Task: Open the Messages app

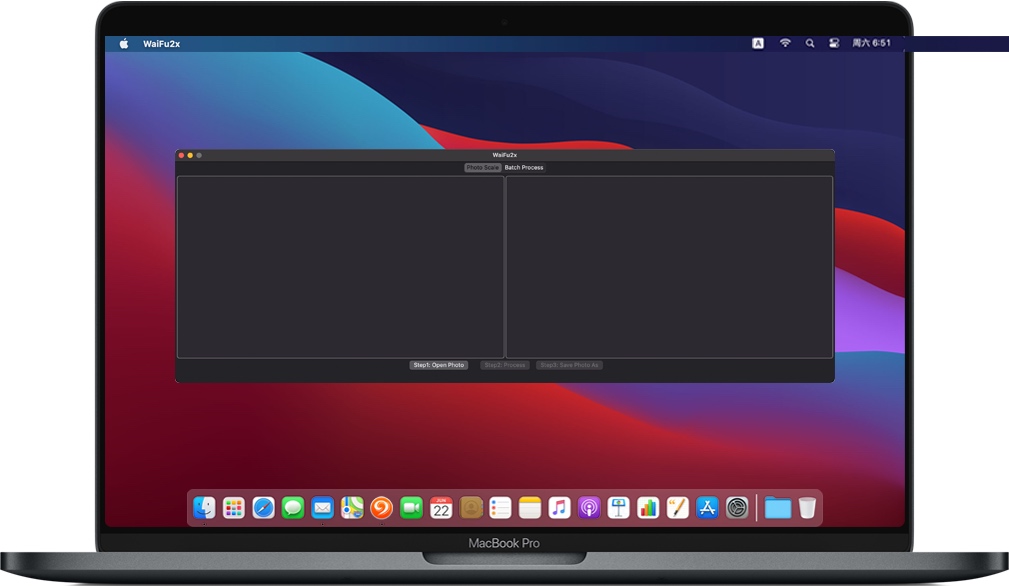Action: click(292, 507)
